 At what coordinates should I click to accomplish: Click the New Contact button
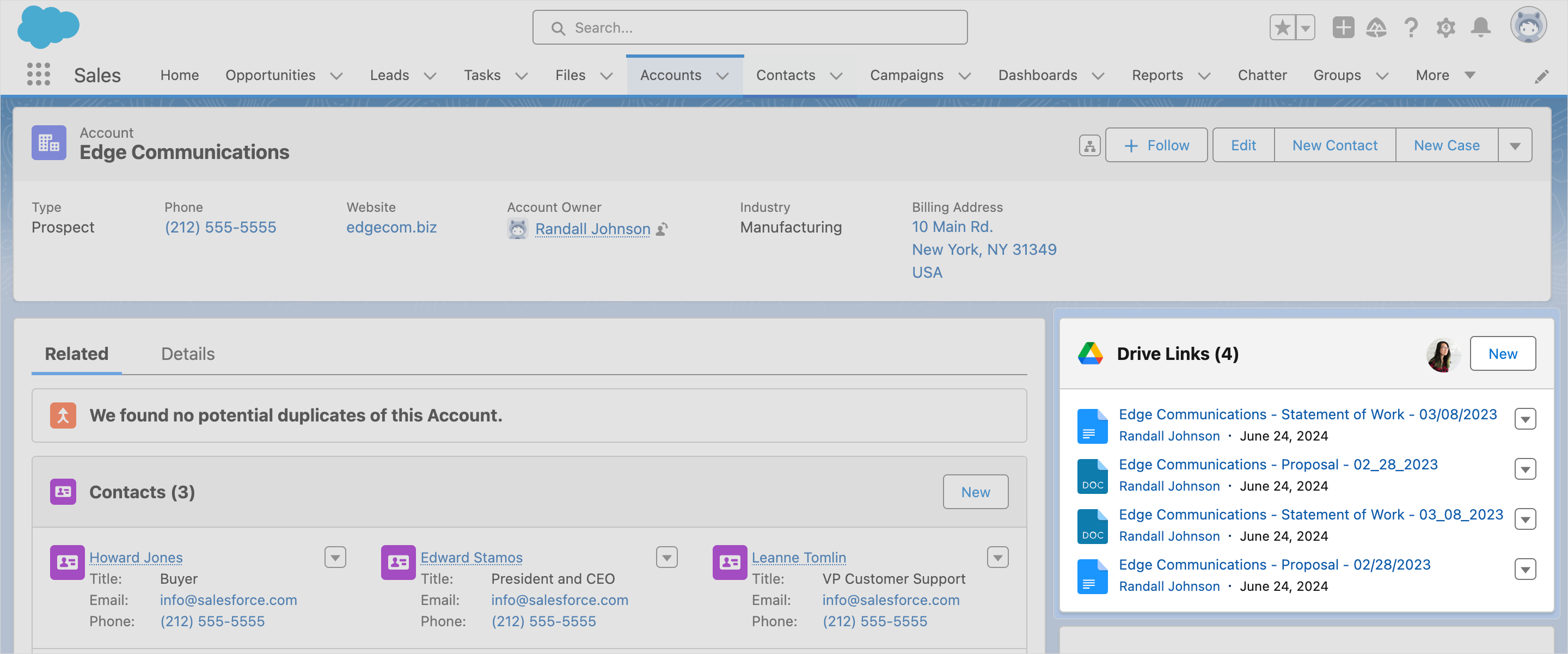(1334, 145)
